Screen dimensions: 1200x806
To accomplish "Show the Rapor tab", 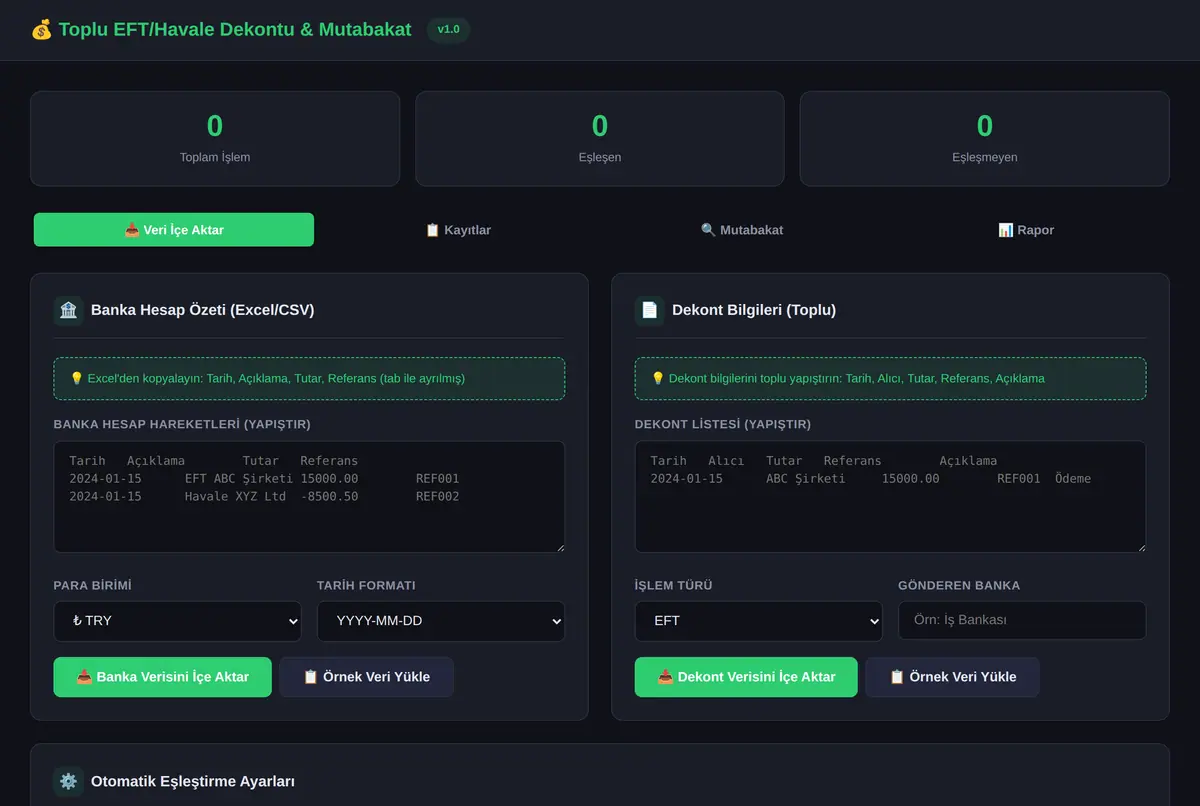I will [x=1026, y=230].
